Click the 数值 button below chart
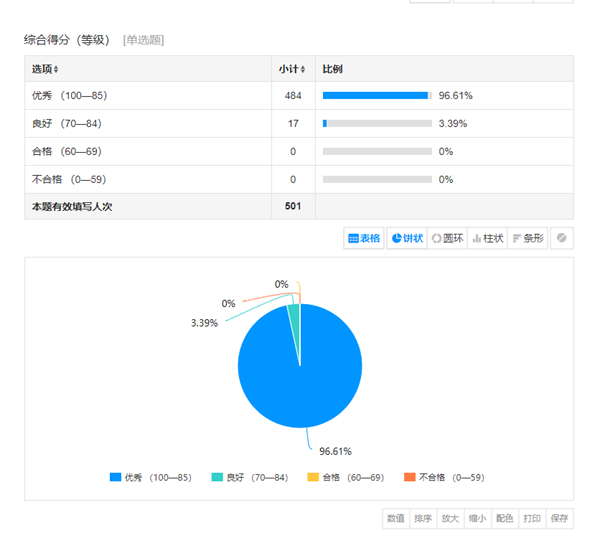 coord(396,518)
